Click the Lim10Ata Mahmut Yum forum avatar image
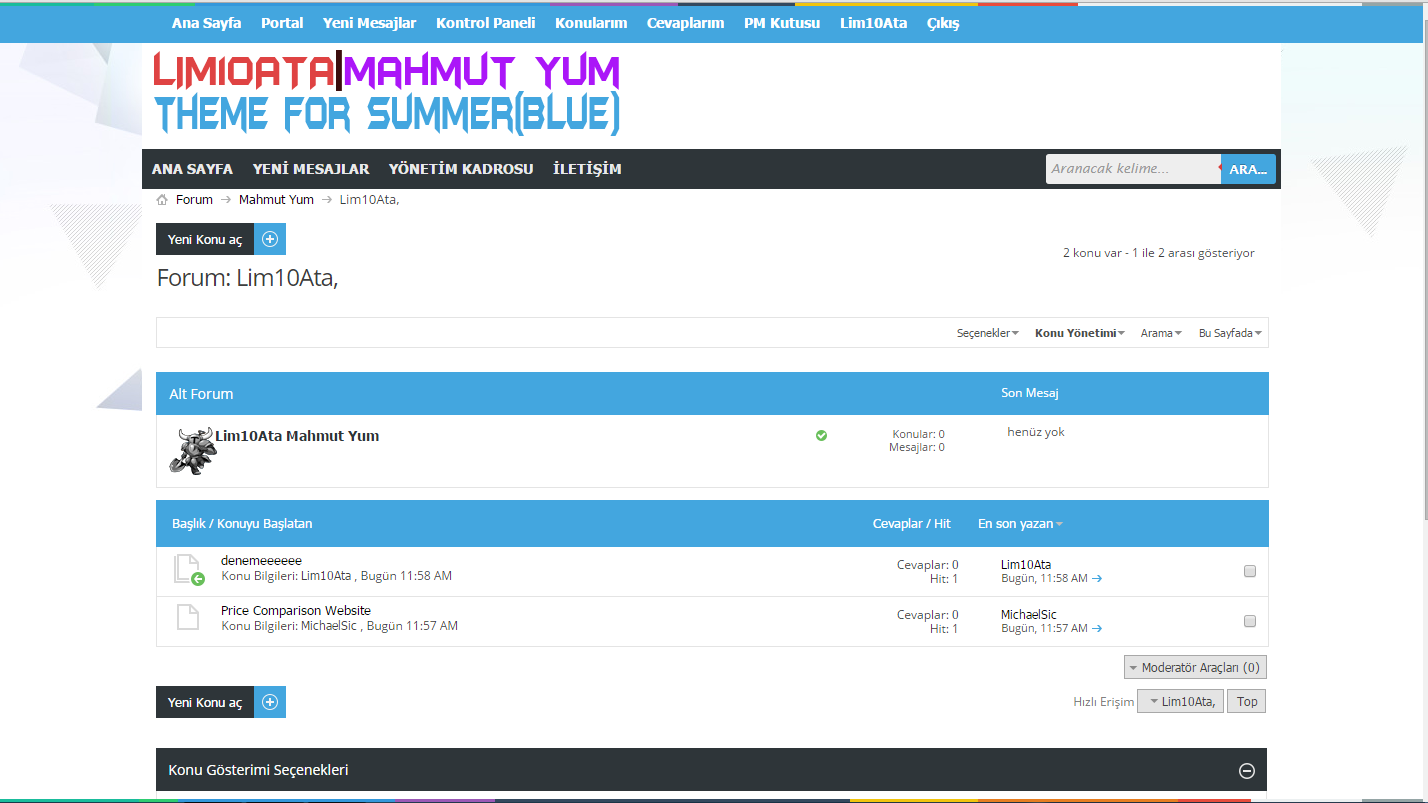 pyautogui.click(x=192, y=451)
